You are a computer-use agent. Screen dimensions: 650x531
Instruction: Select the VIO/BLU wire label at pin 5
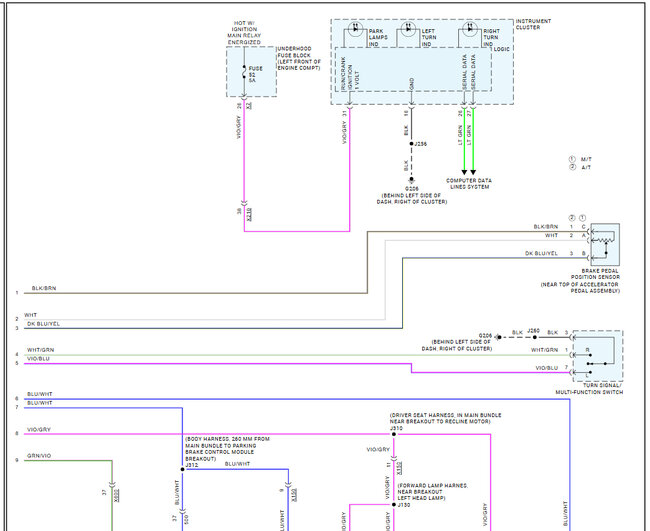point(38,359)
